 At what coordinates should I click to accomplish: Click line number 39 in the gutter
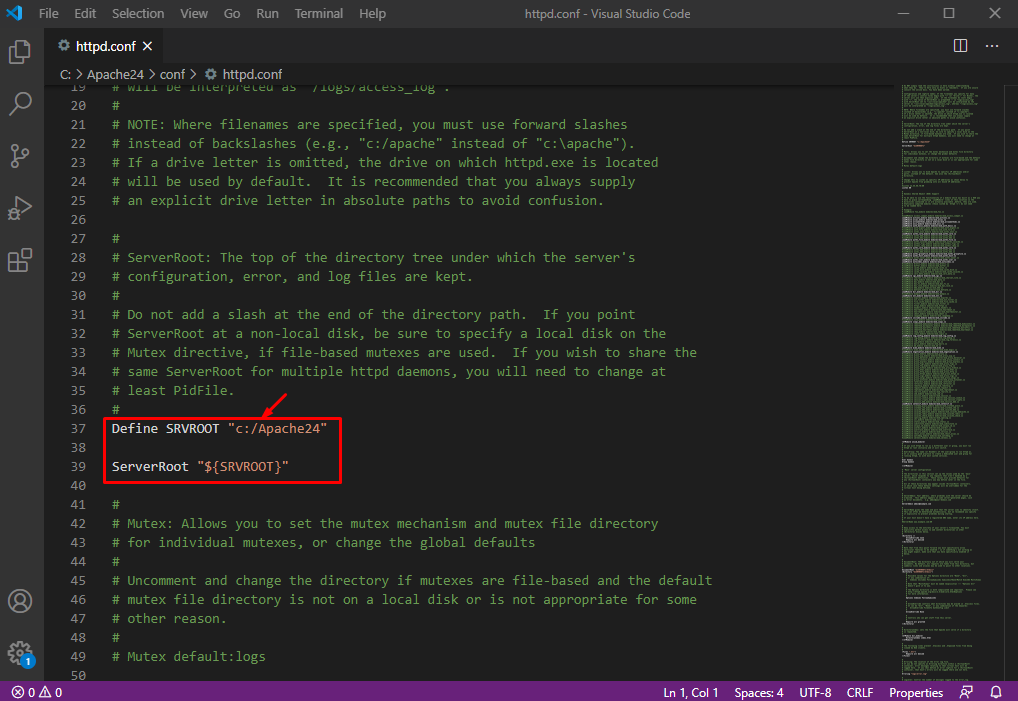(x=78, y=467)
